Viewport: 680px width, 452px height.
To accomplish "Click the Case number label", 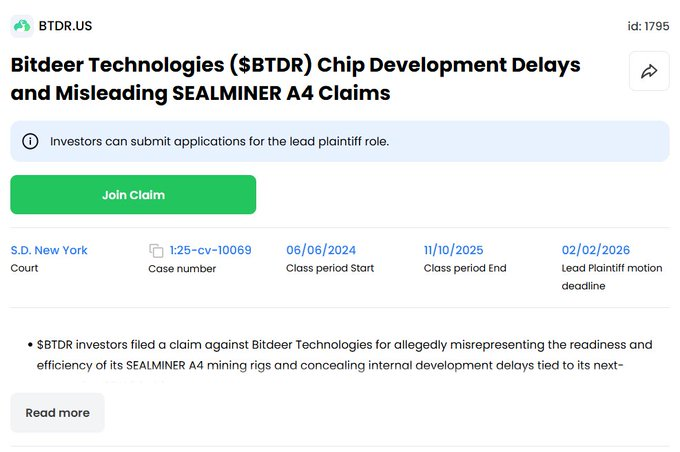I will click(182, 268).
